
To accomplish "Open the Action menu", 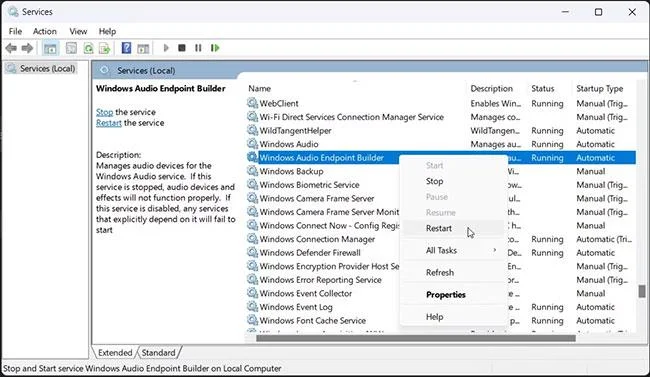I will tap(45, 31).
